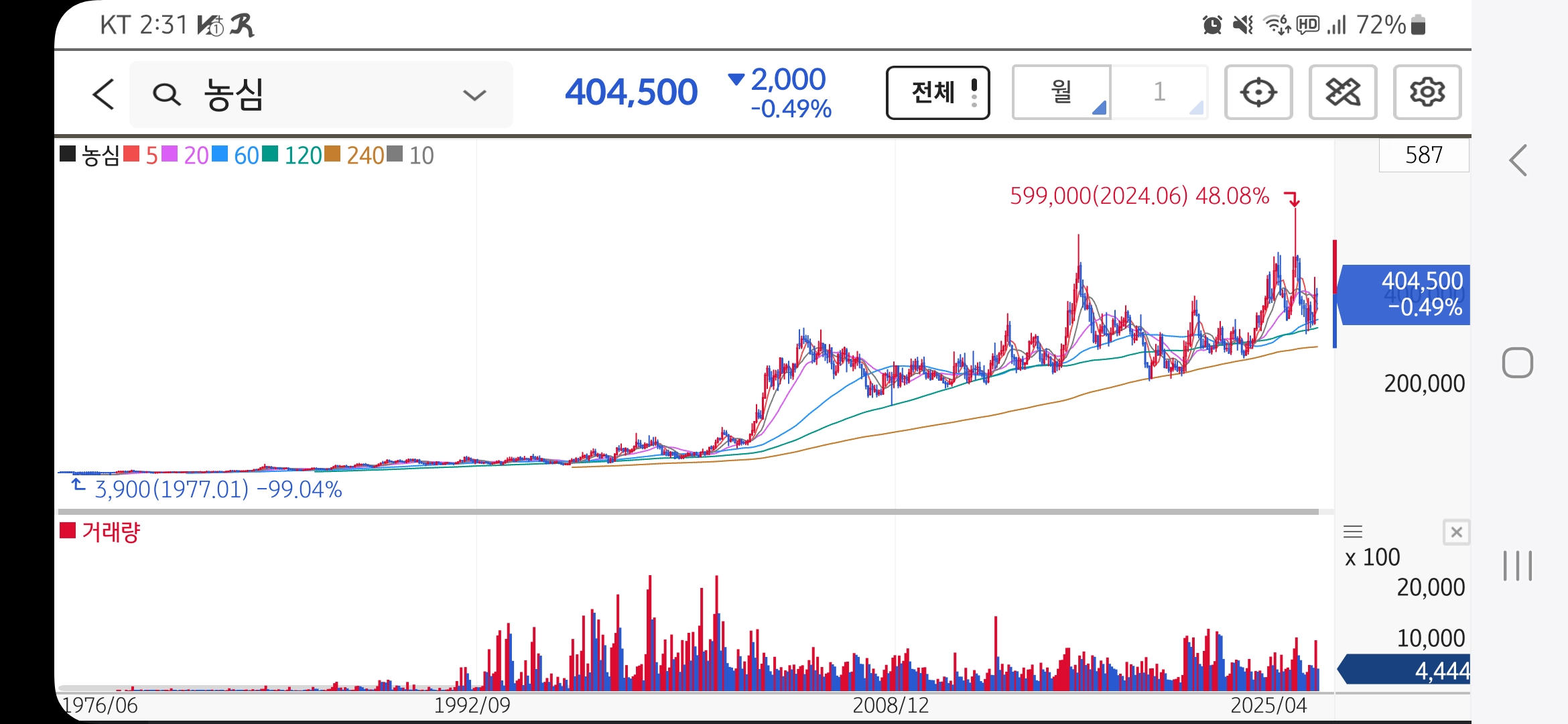Screen dimensions: 1568x724
Task: Click the chart horizontal scrollbar under price chart
Action: pos(688,511)
